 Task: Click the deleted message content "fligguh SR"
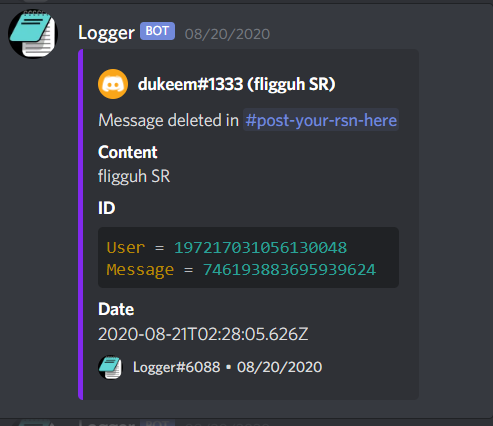coord(134,176)
